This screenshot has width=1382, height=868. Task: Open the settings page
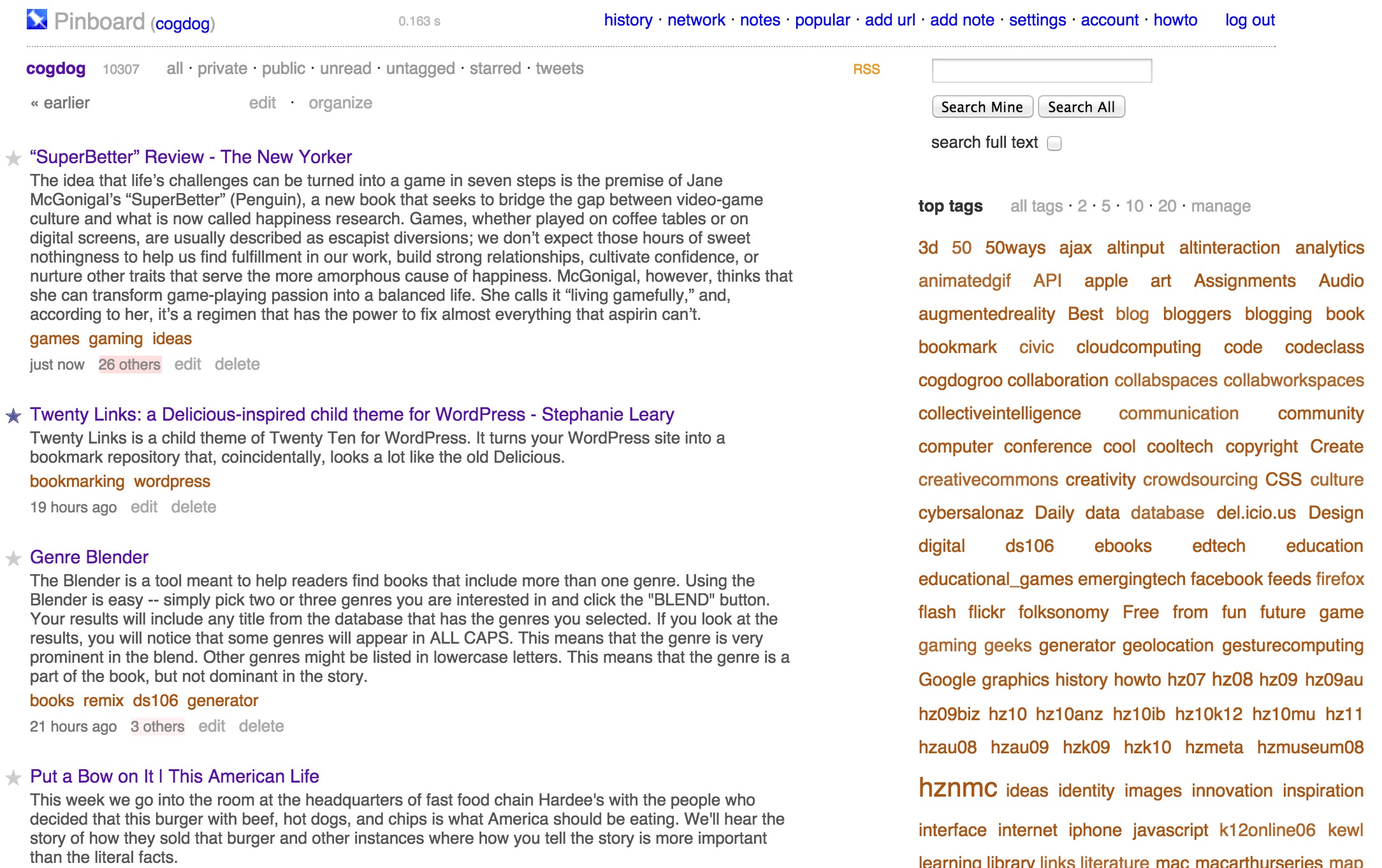1037,20
